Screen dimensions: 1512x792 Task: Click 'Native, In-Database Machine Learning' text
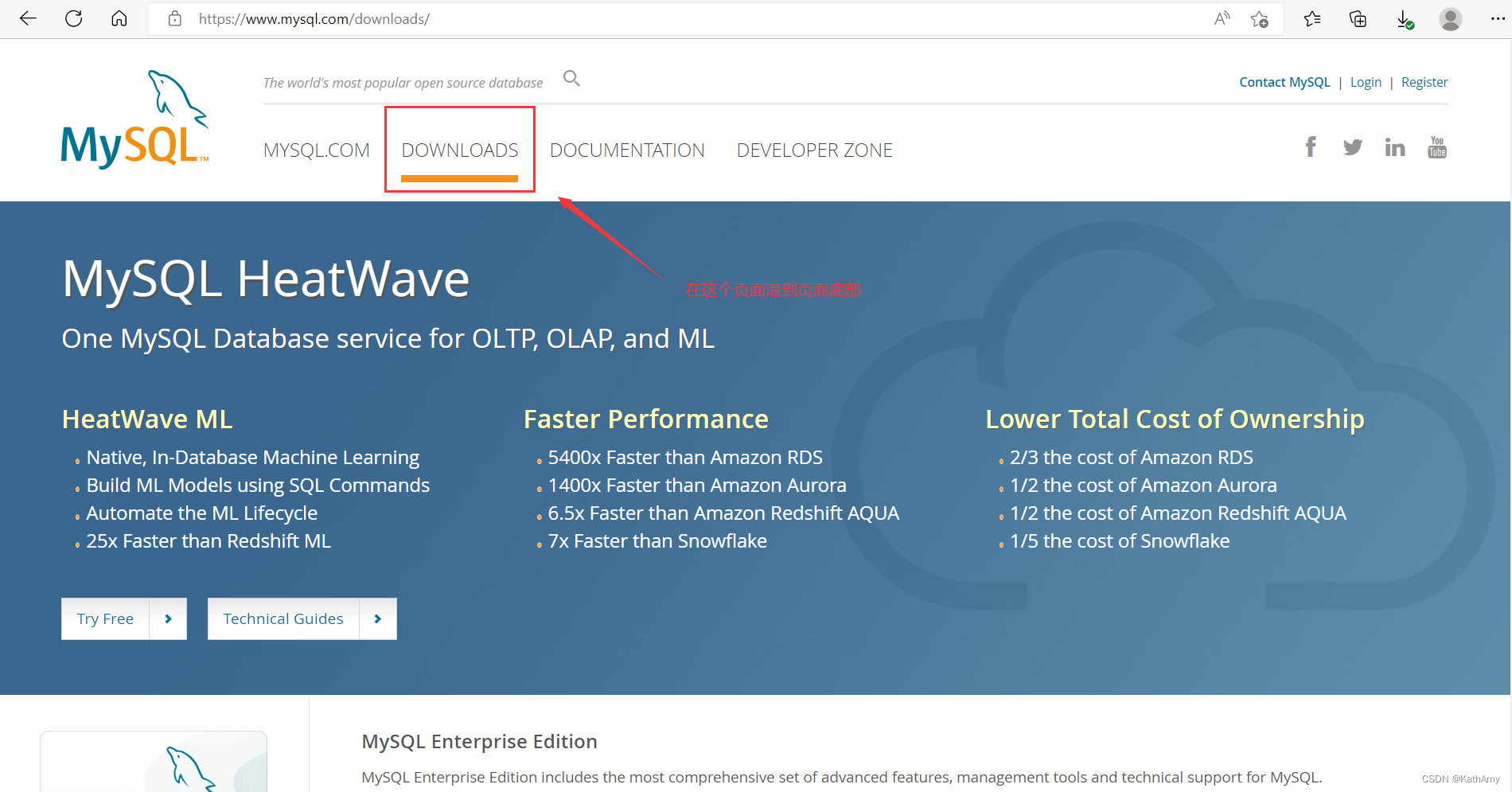tap(253, 458)
